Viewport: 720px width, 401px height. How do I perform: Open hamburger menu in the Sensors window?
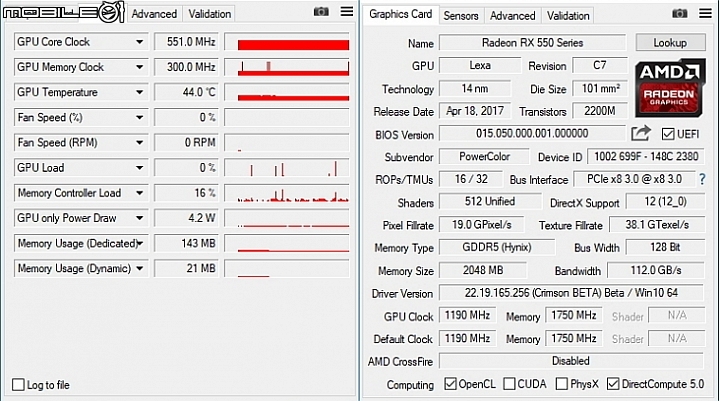347,11
